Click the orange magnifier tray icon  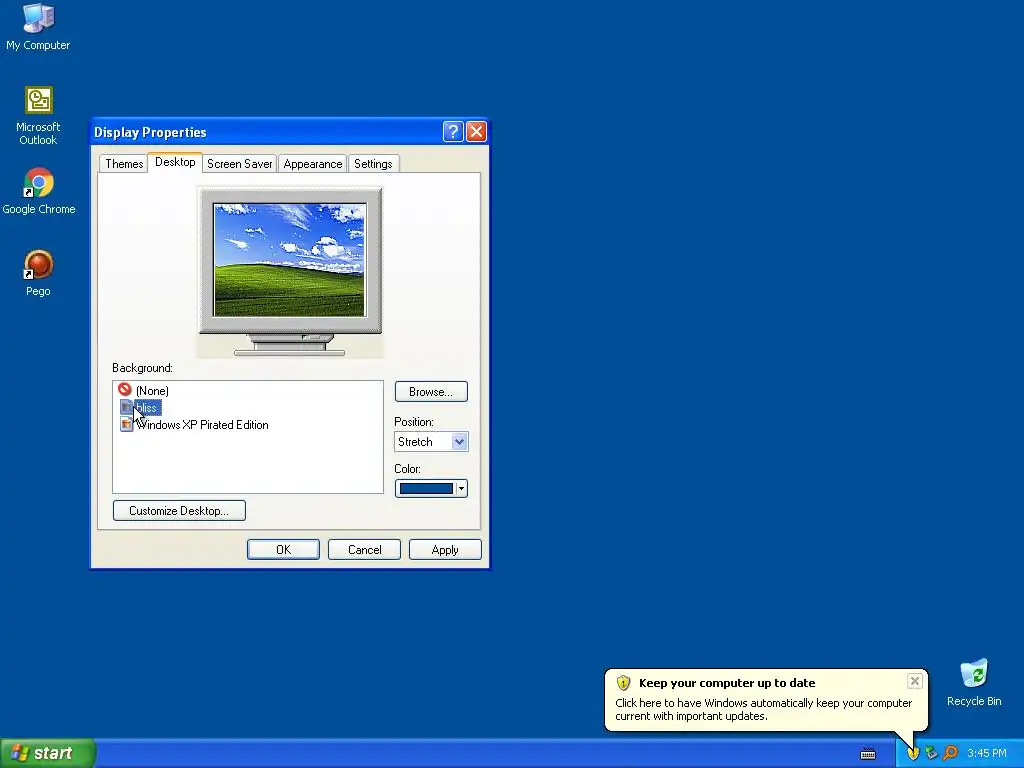(x=950, y=753)
